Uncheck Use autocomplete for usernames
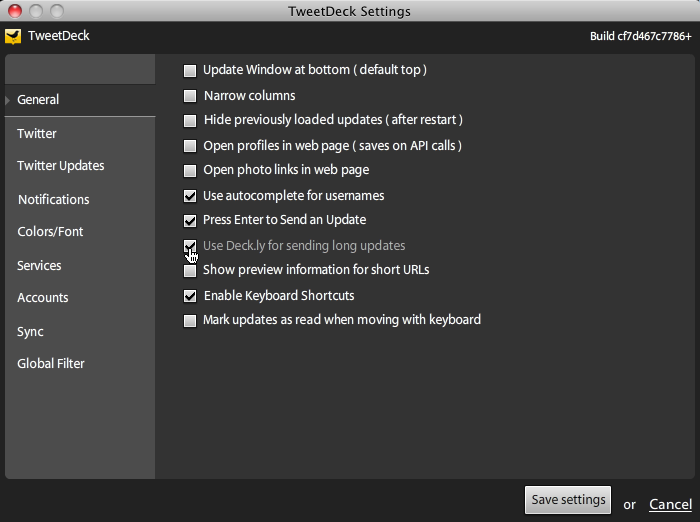Image resolution: width=700 pixels, height=522 pixels. 190,196
